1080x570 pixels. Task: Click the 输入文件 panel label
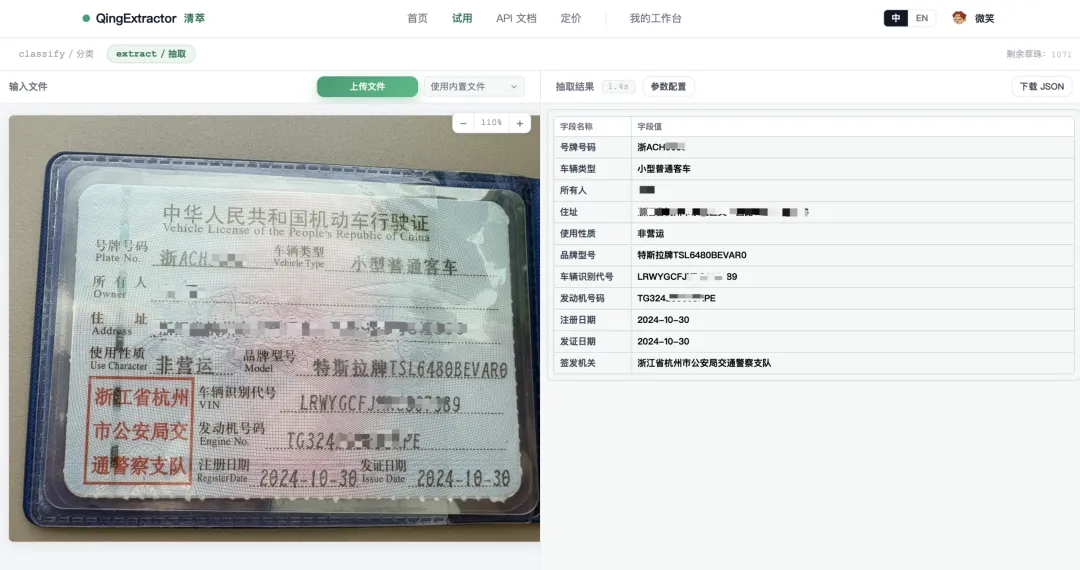(28, 87)
